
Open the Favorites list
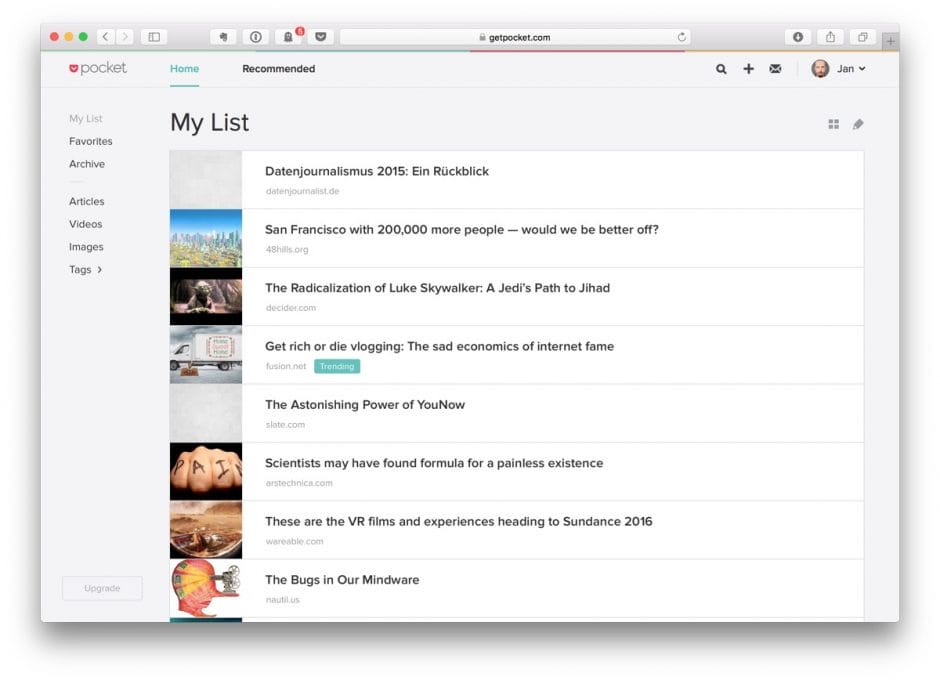click(x=91, y=142)
